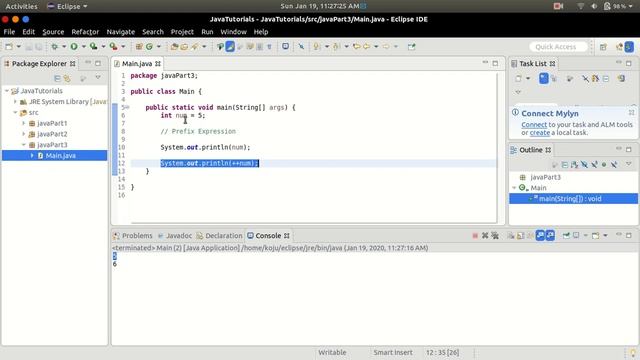
Task: Collapse All in Package Explorer
Action: tap(58, 78)
